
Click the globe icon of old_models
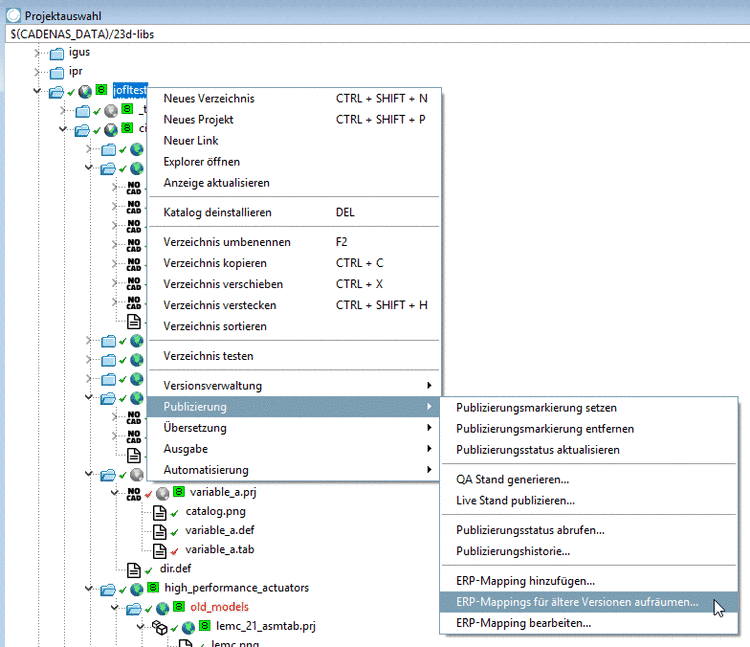point(163,608)
